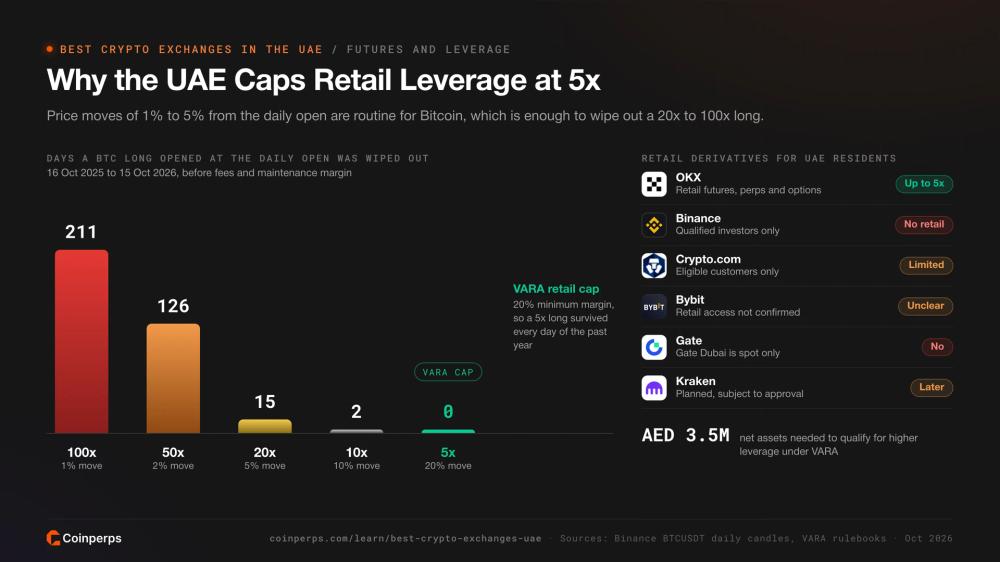Click the 'No retail' Binance badge

(x=923, y=225)
